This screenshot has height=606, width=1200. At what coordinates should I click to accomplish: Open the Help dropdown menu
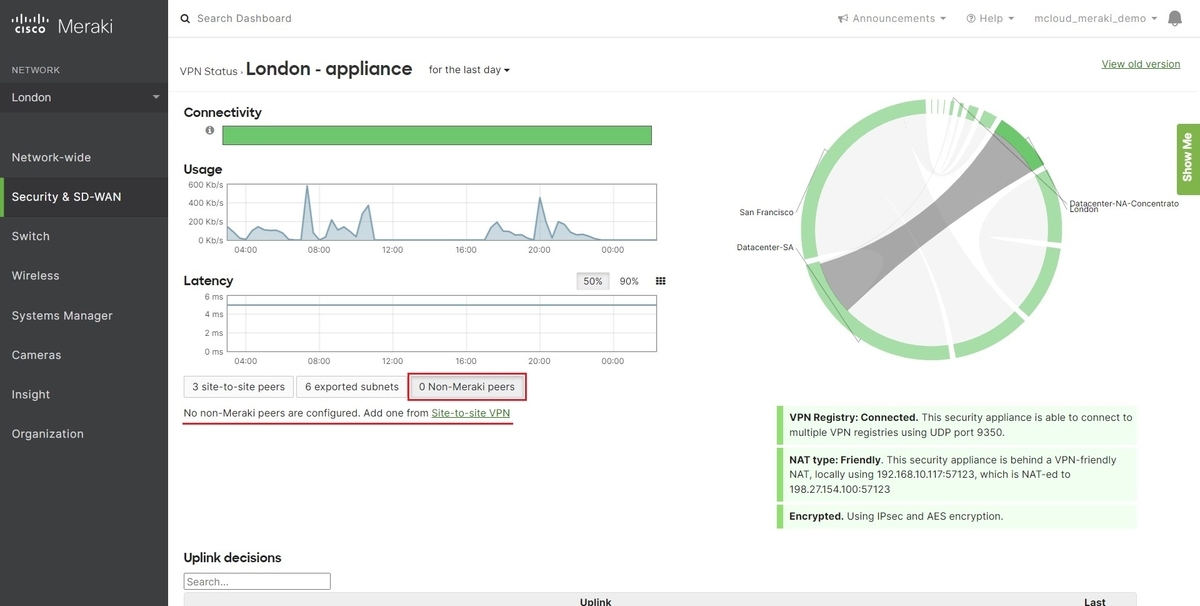(990, 18)
